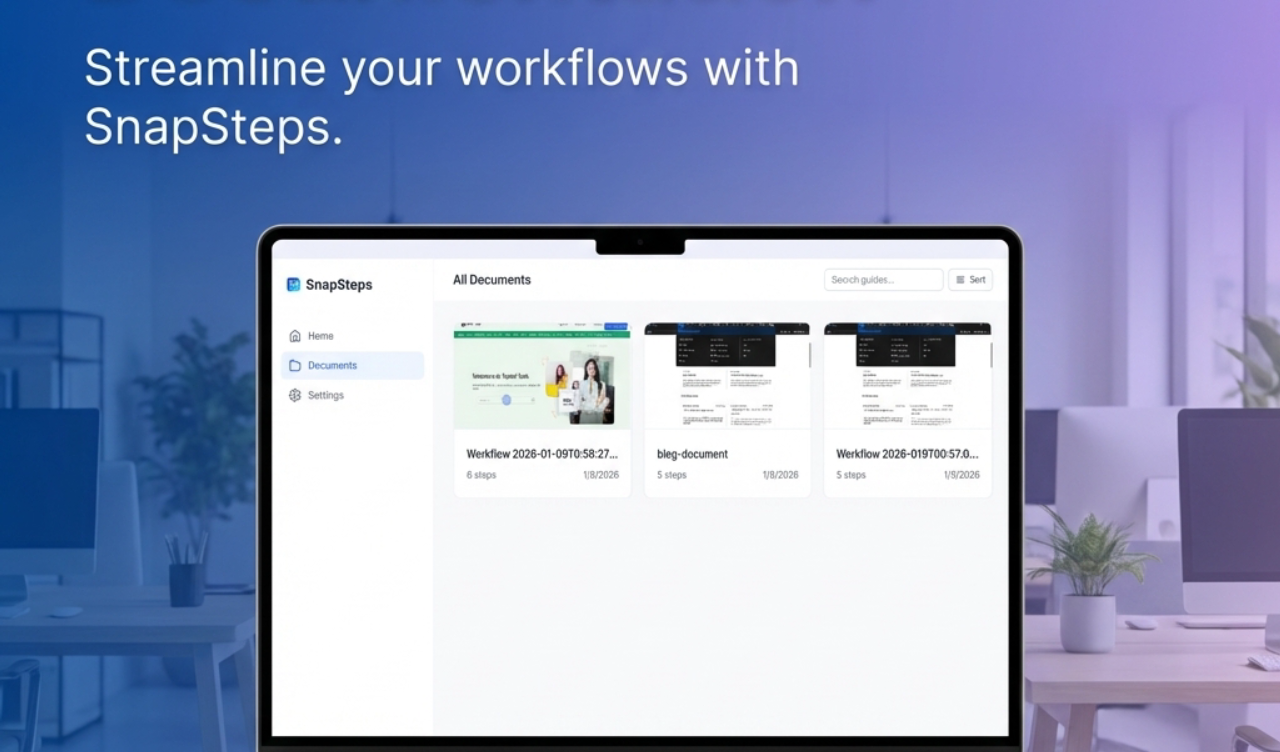This screenshot has width=1280, height=752.
Task: Click the Home house icon in the sidebar
Action: pos(295,336)
